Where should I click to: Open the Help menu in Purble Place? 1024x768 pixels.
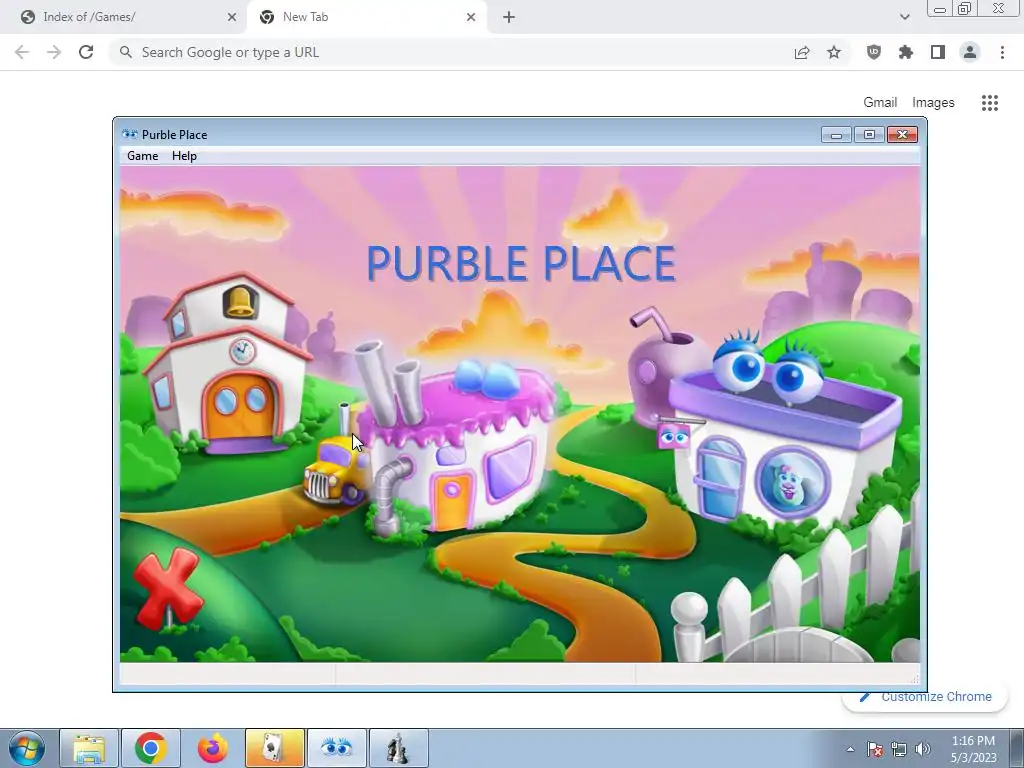[184, 155]
